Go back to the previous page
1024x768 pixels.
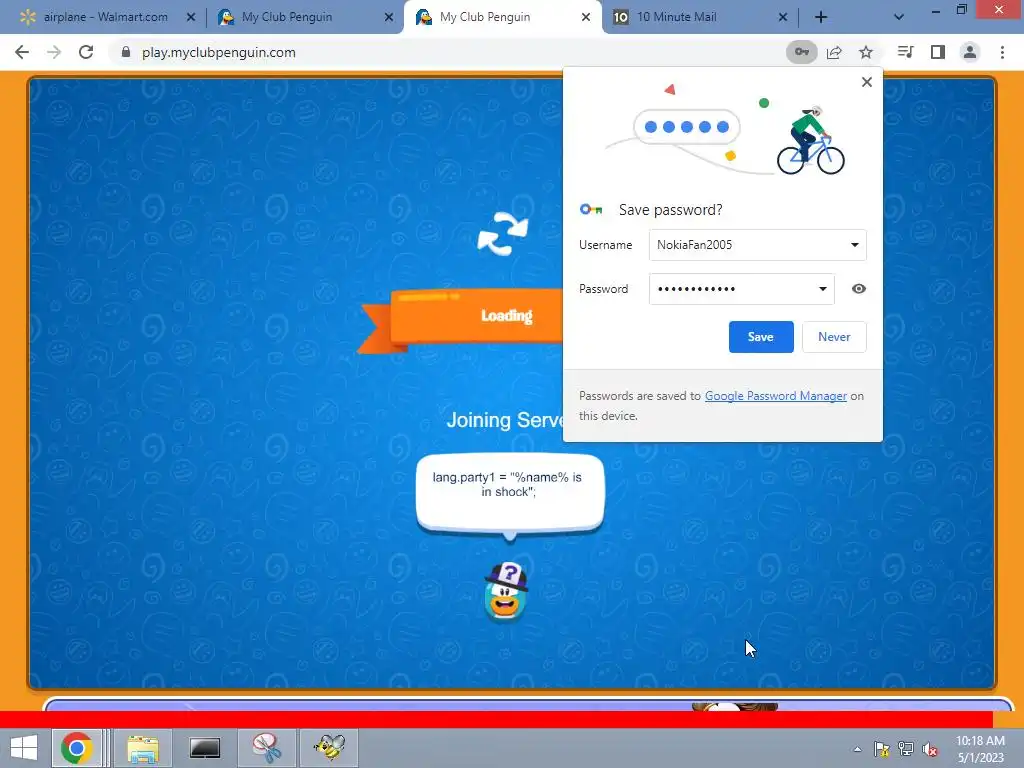pyautogui.click(x=22, y=52)
